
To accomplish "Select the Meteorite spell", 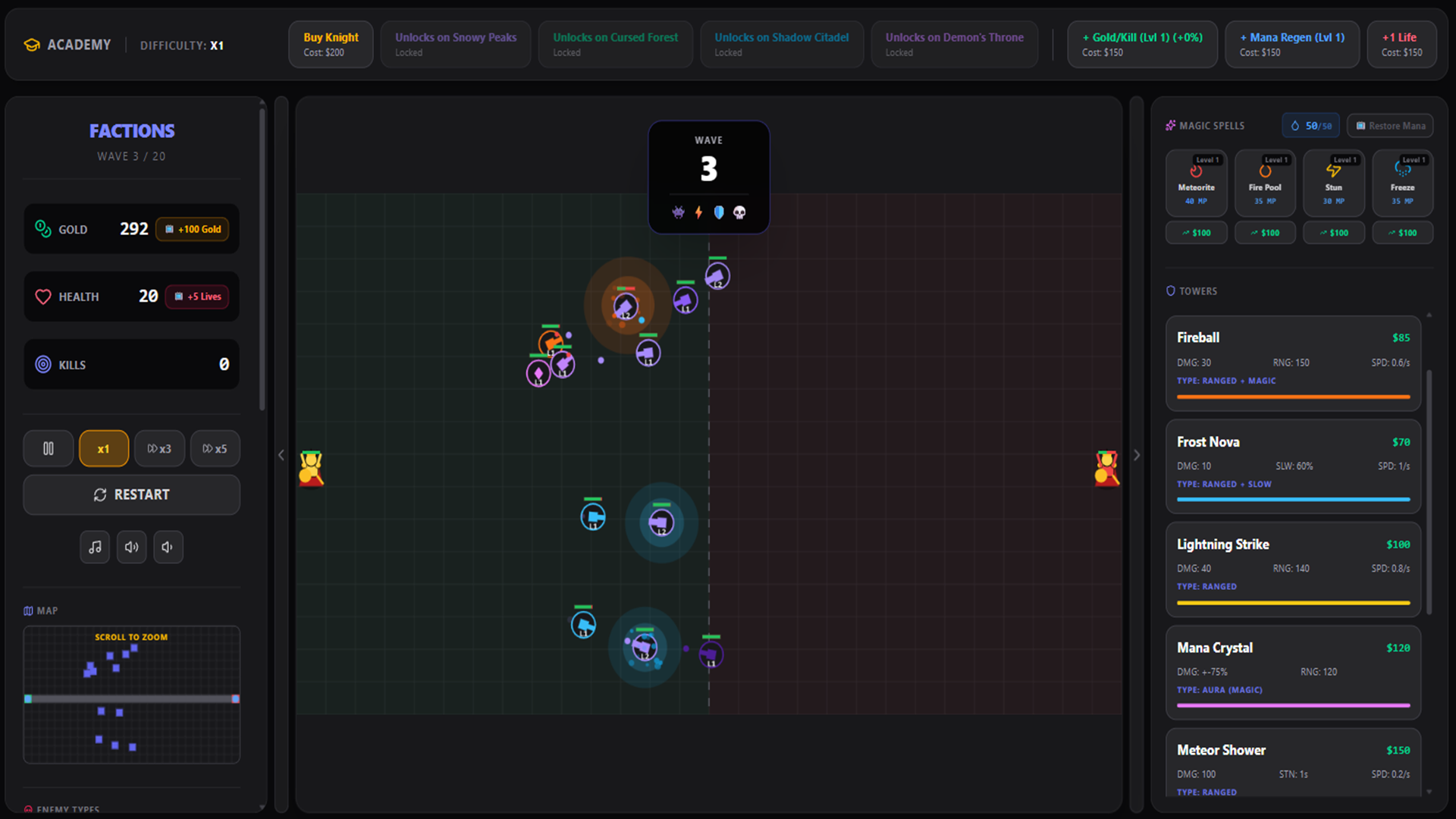I will pyautogui.click(x=1197, y=182).
